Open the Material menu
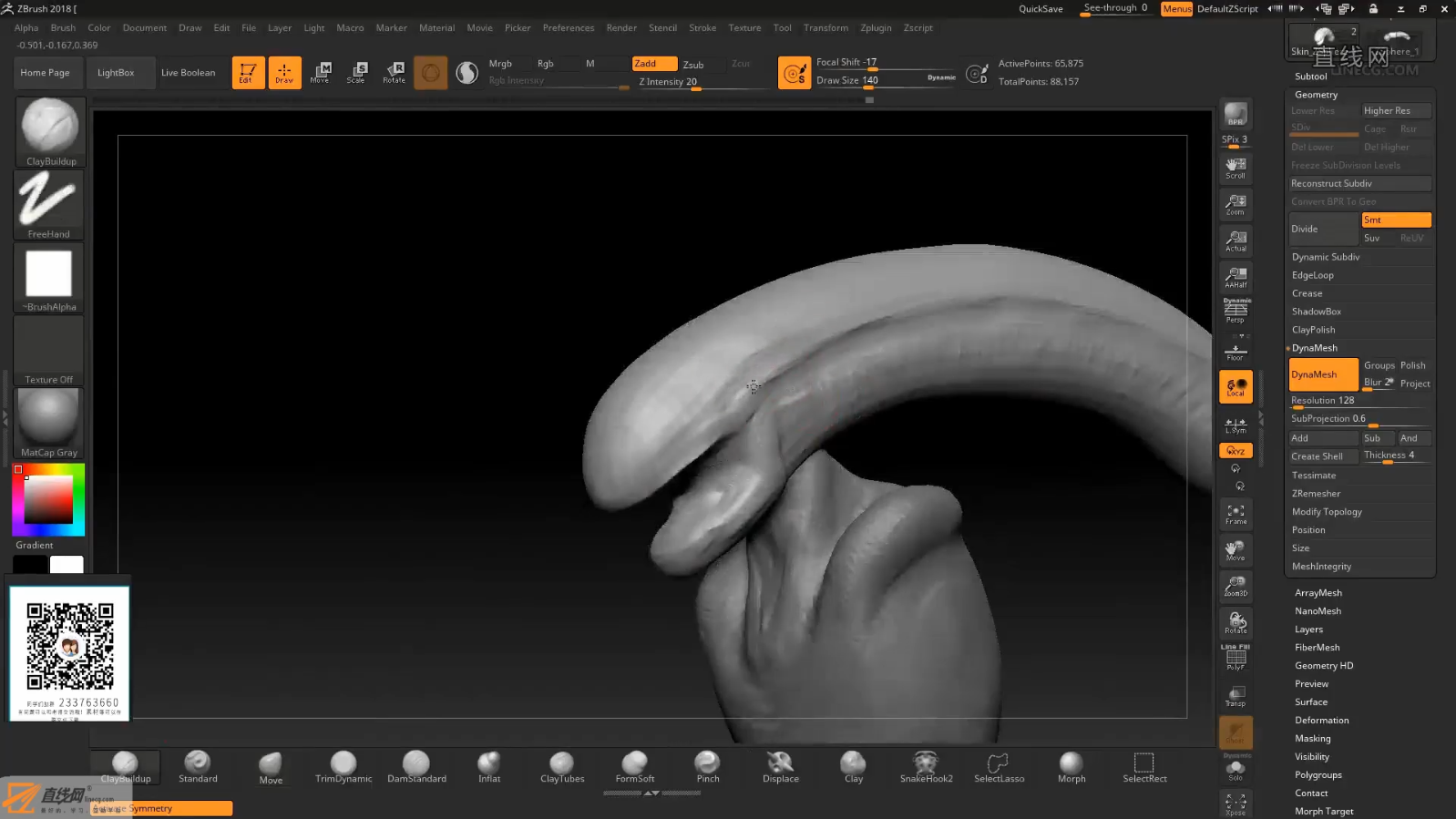Screen dimensions: 1456x819 436,27
